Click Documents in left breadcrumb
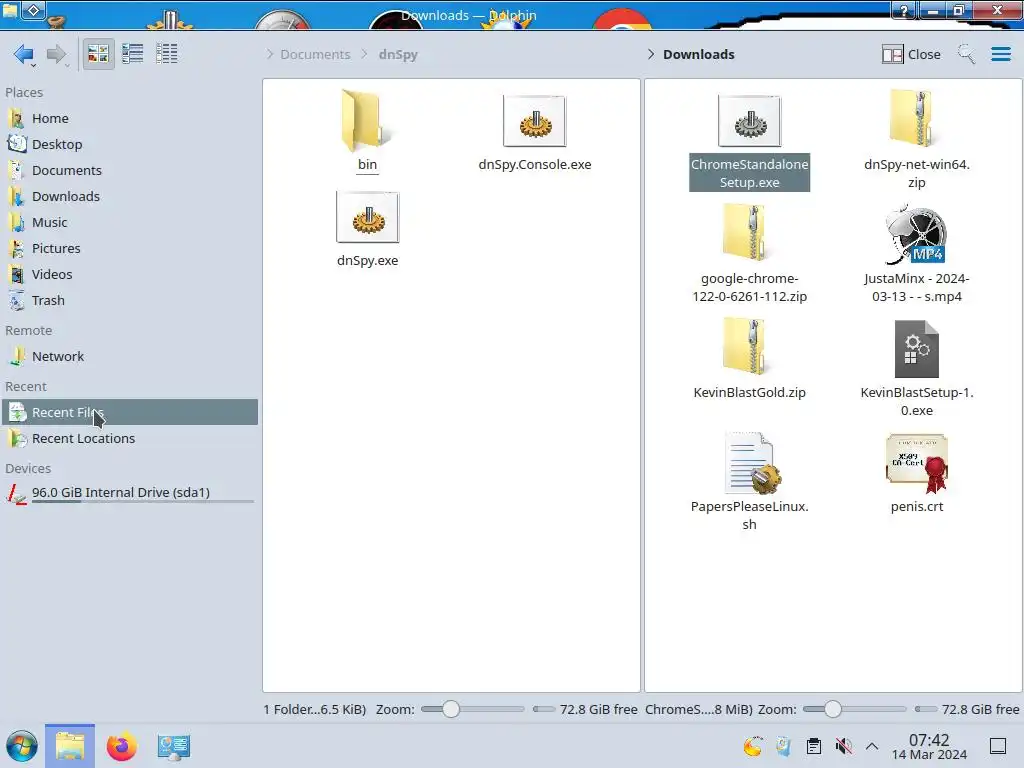The height and width of the screenshot is (768, 1024). [315, 54]
